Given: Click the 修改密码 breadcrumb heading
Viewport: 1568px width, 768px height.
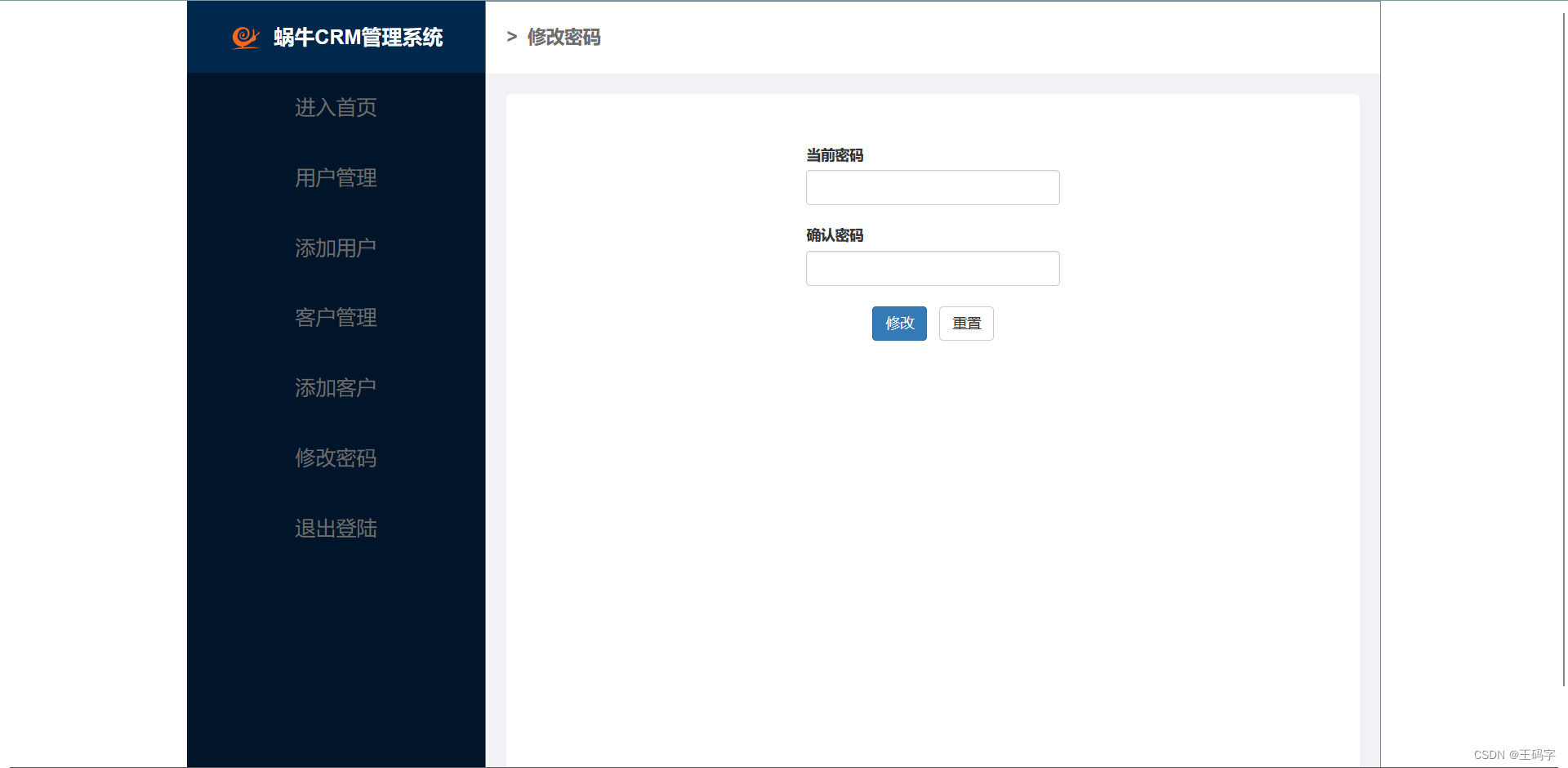Looking at the screenshot, I should point(563,38).
